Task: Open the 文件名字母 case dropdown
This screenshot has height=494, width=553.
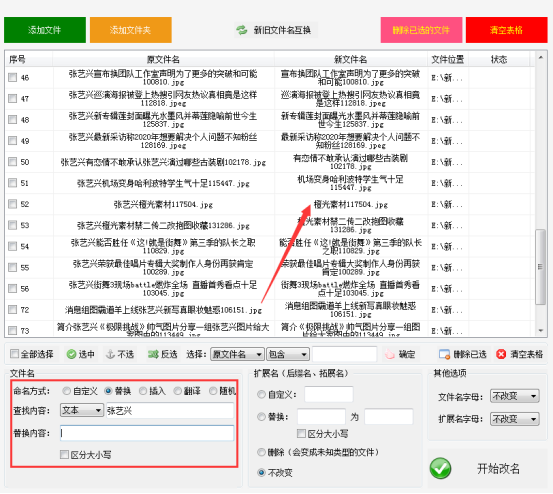Action: point(515,397)
